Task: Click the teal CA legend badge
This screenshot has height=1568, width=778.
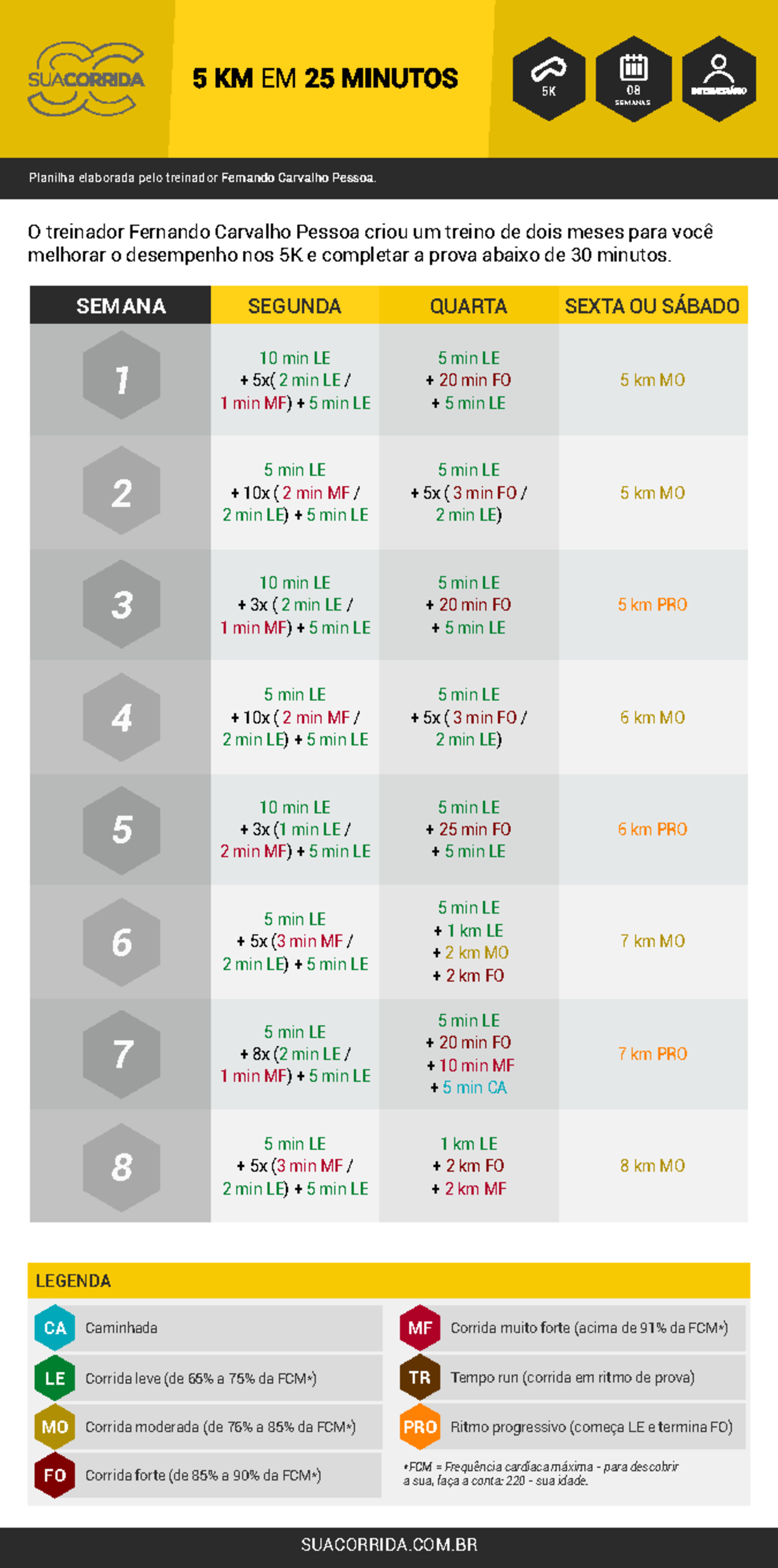Action: [54, 1328]
